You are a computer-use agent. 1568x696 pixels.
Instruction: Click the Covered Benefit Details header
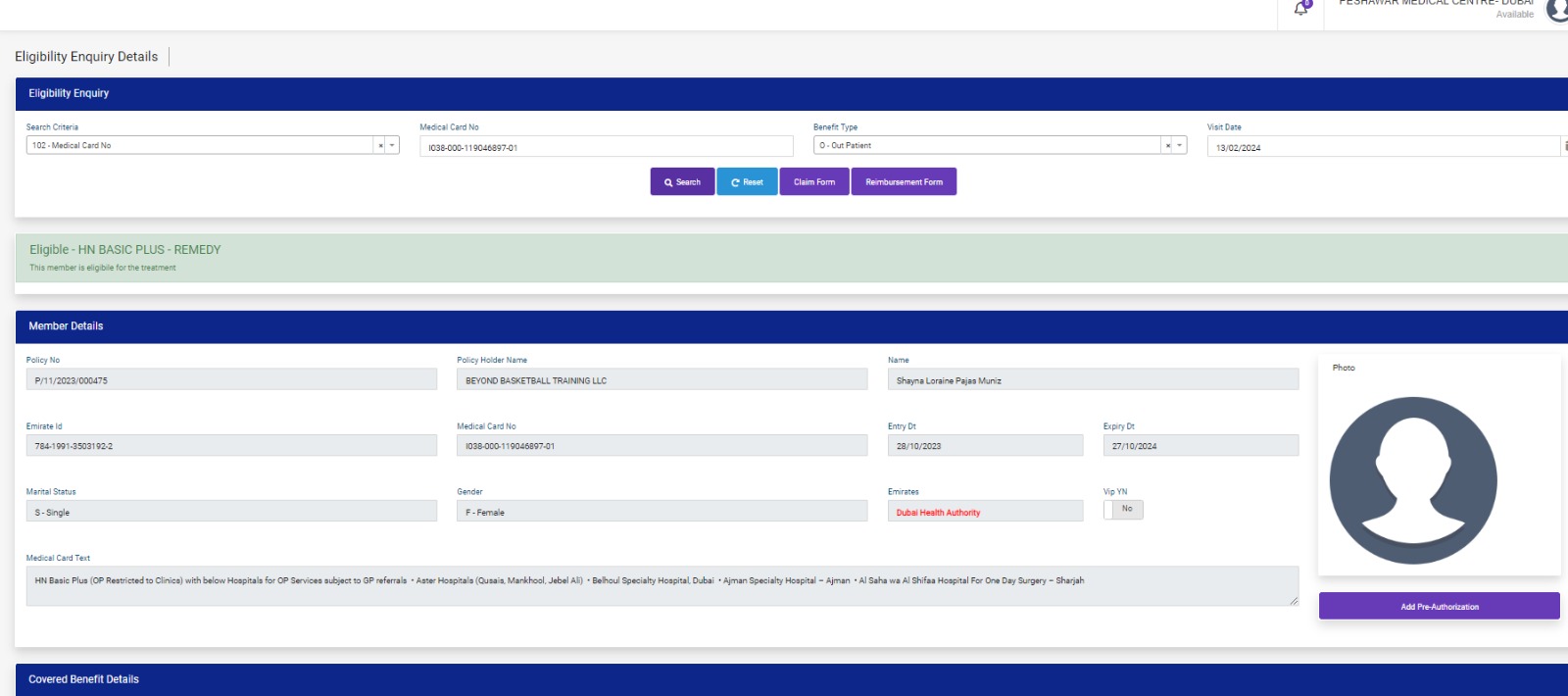click(83, 679)
